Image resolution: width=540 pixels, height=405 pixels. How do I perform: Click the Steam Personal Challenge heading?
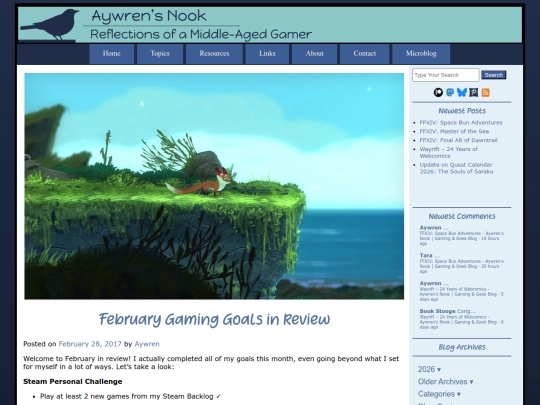[x=73, y=382]
